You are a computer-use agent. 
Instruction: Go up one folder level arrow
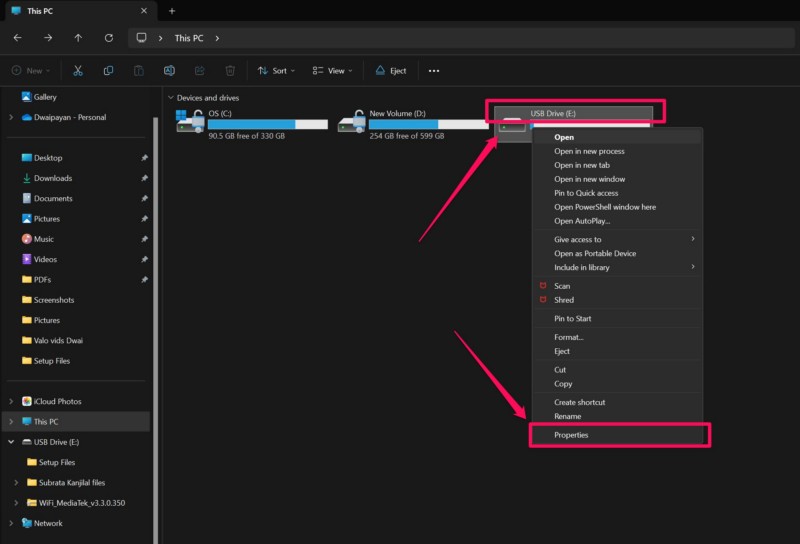78,38
